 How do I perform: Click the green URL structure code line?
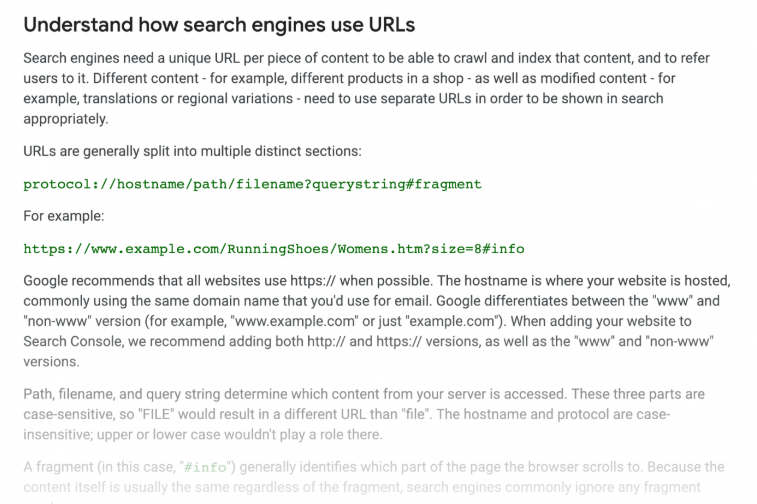click(252, 184)
